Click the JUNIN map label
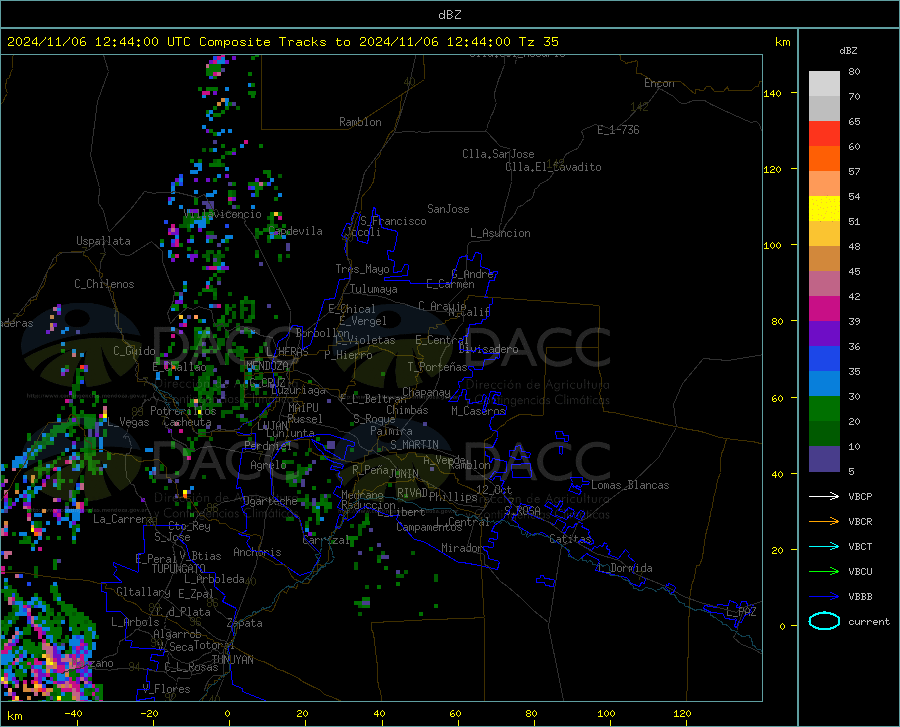900x727 pixels. pyautogui.click(x=404, y=473)
